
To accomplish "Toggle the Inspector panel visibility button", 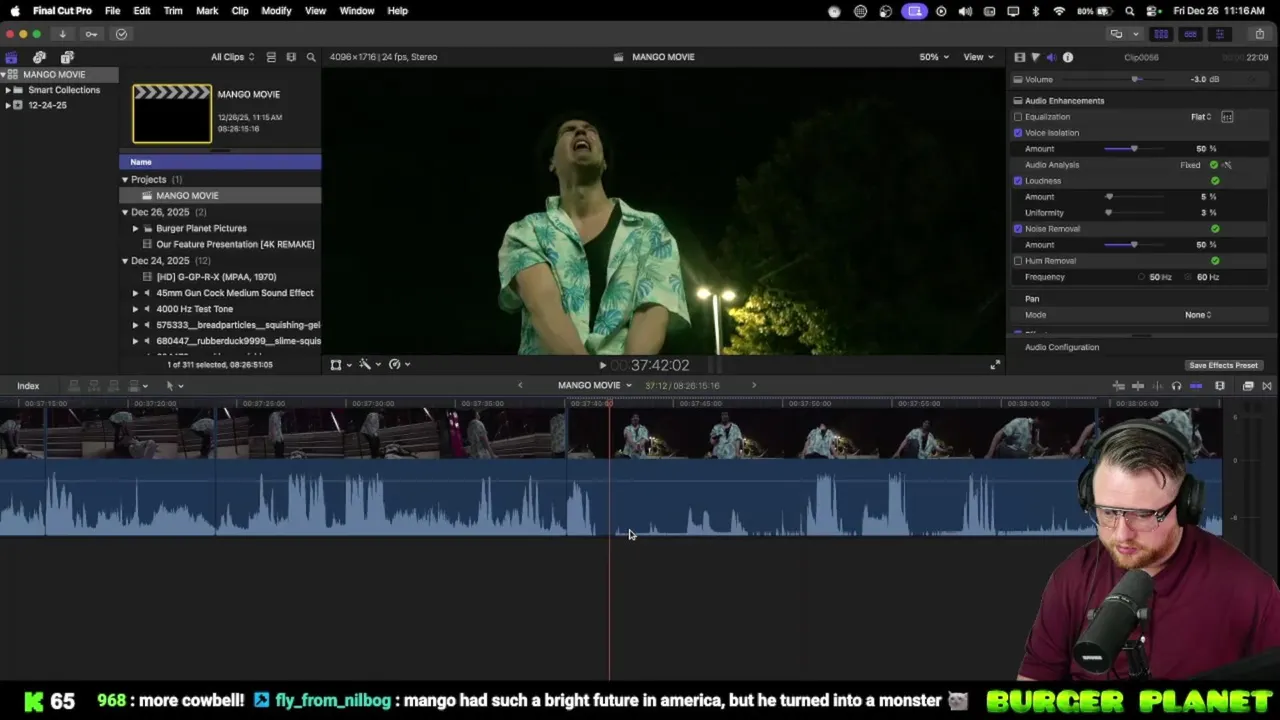I will [1219, 34].
